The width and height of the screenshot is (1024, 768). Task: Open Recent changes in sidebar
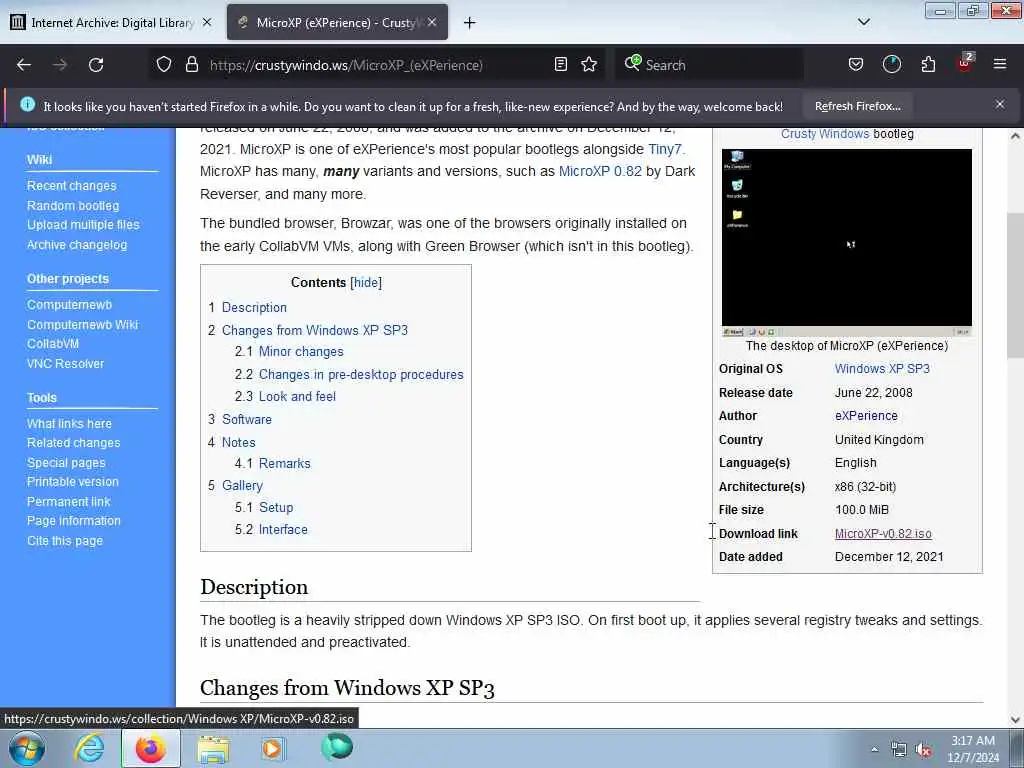point(72,185)
